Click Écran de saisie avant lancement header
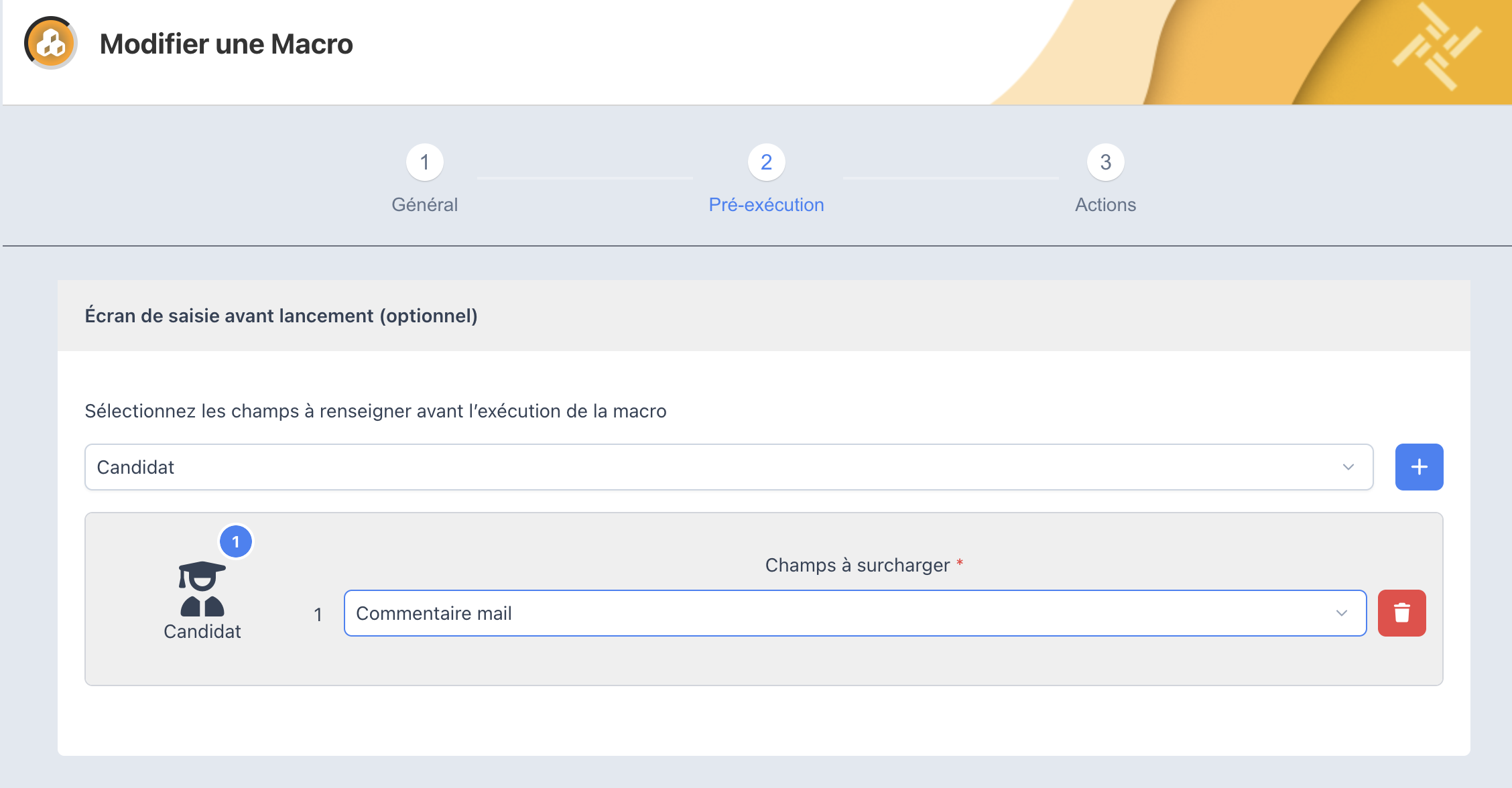The width and height of the screenshot is (1512, 788). pos(281,316)
